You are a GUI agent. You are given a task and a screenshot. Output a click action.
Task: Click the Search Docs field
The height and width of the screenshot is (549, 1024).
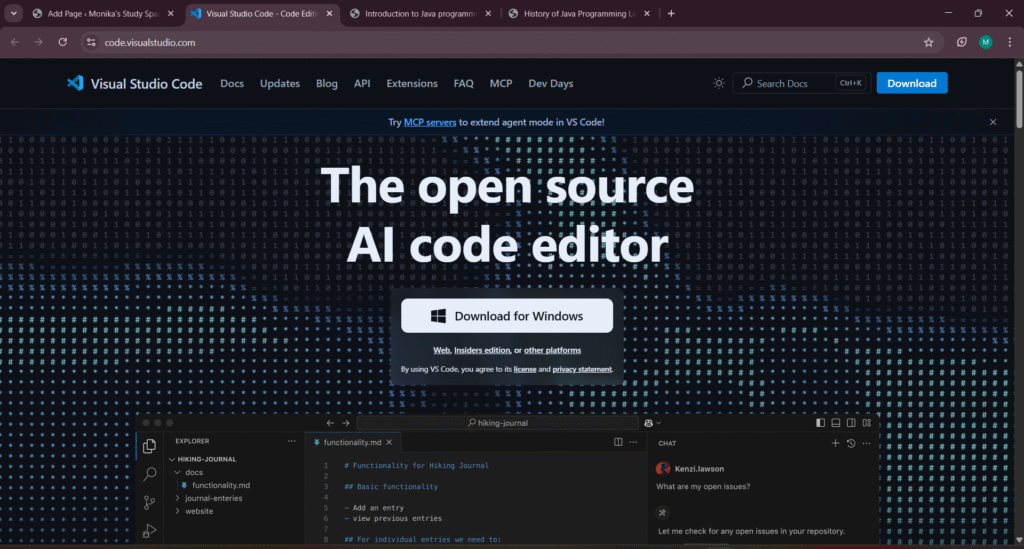click(803, 84)
